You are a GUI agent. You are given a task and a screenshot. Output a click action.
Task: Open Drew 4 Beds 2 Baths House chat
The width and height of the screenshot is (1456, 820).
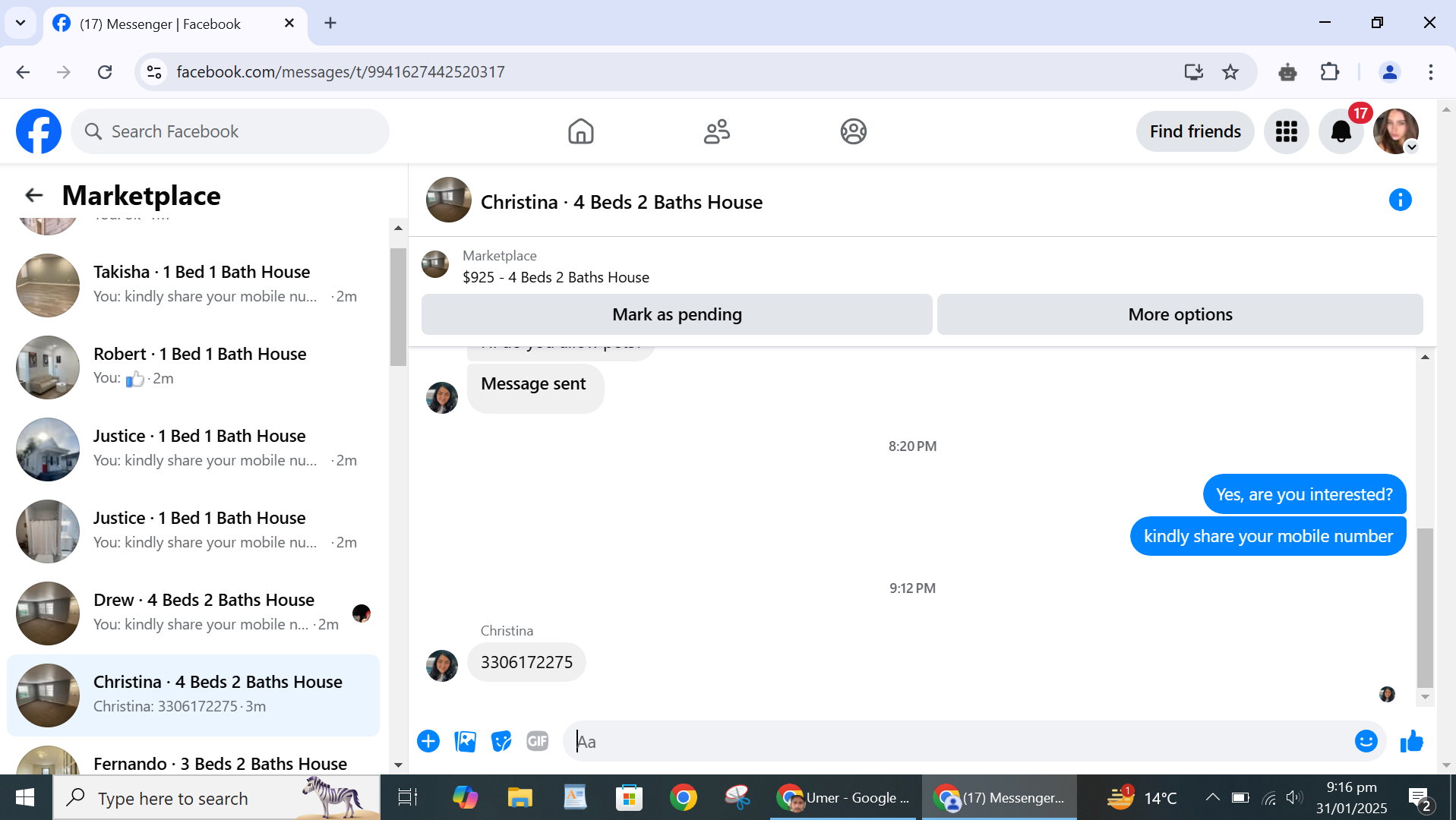click(193, 613)
